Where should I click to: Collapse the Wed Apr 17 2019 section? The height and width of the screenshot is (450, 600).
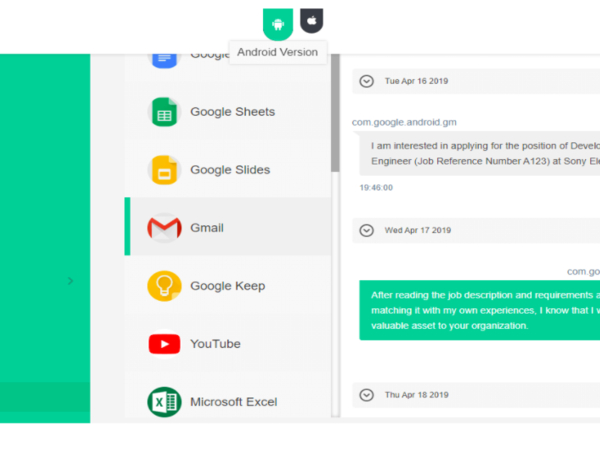367,230
